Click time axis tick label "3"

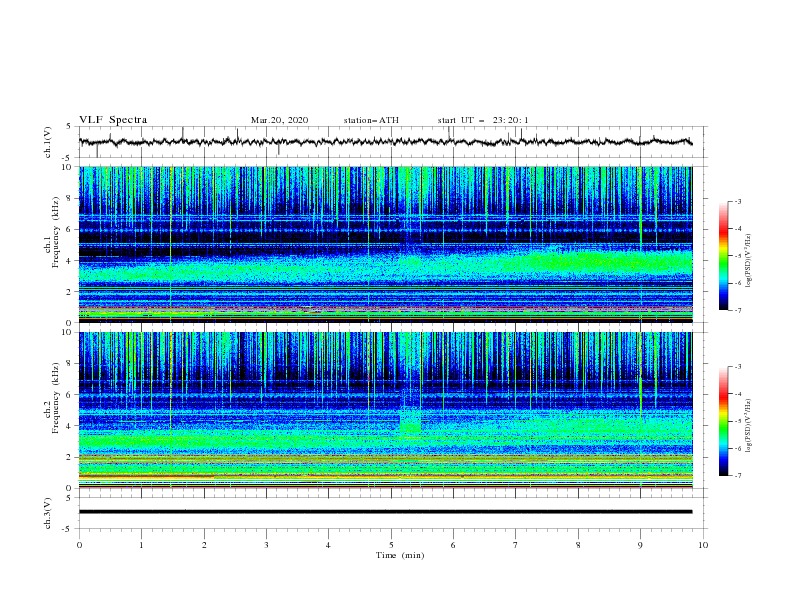(x=266, y=545)
